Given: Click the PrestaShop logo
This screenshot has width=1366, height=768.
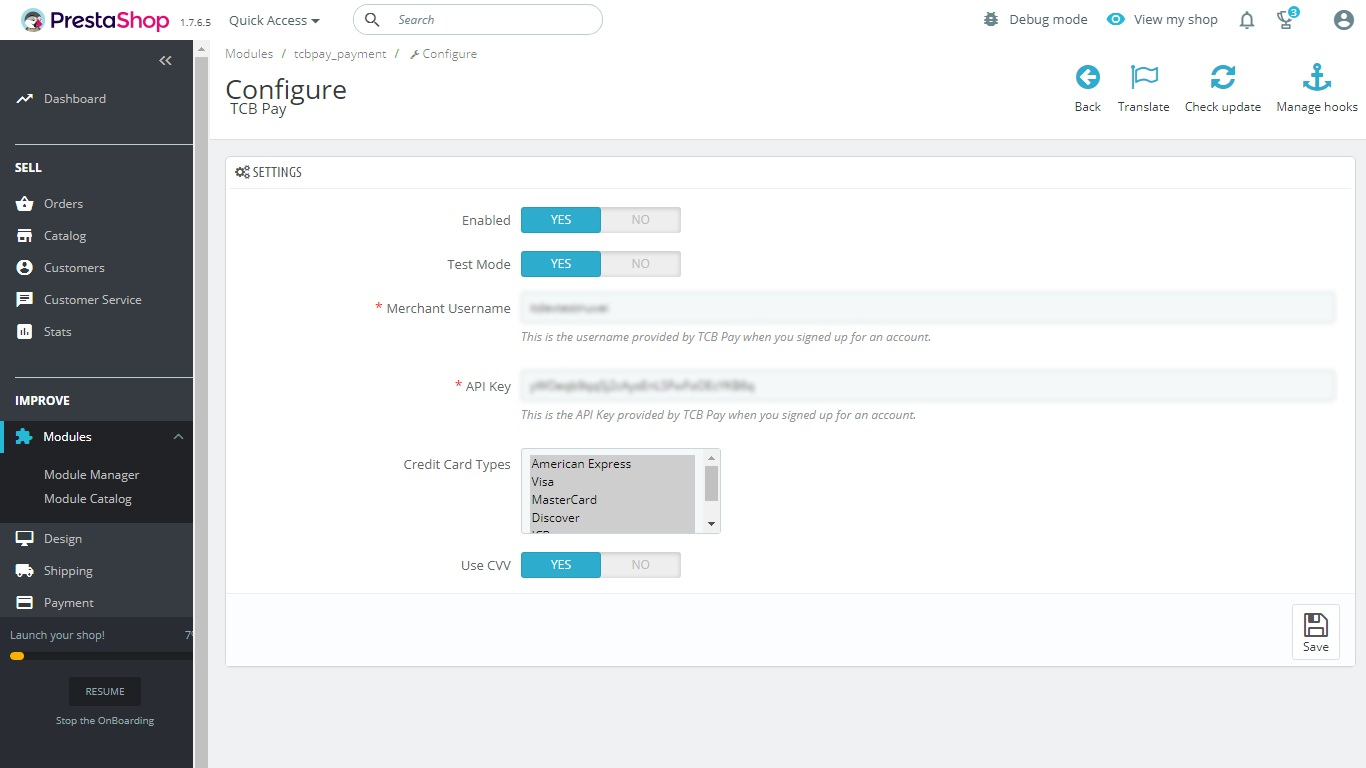Looking at the screenshot, I should [x=96, y=20].
